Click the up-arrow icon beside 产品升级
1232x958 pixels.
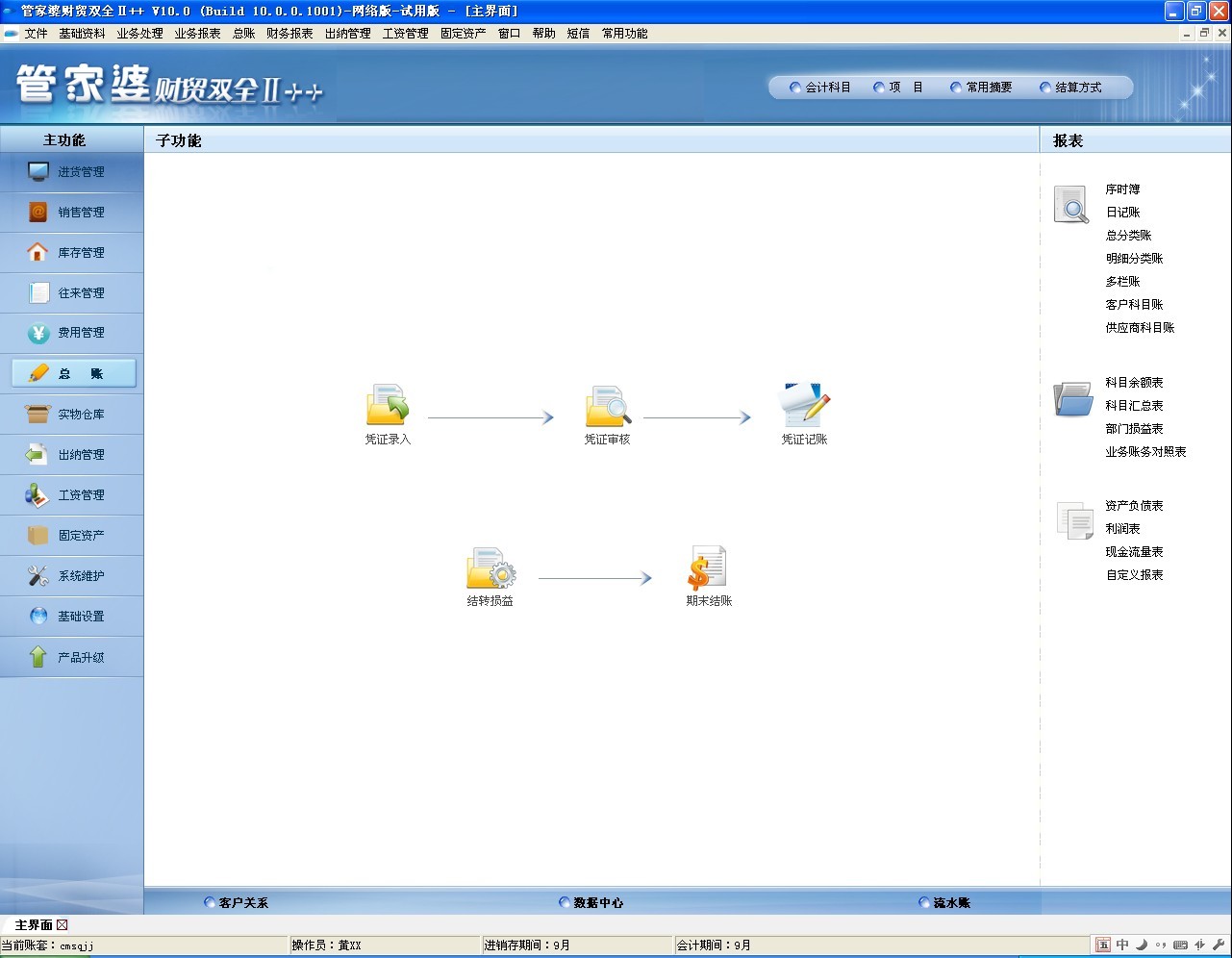38,657
